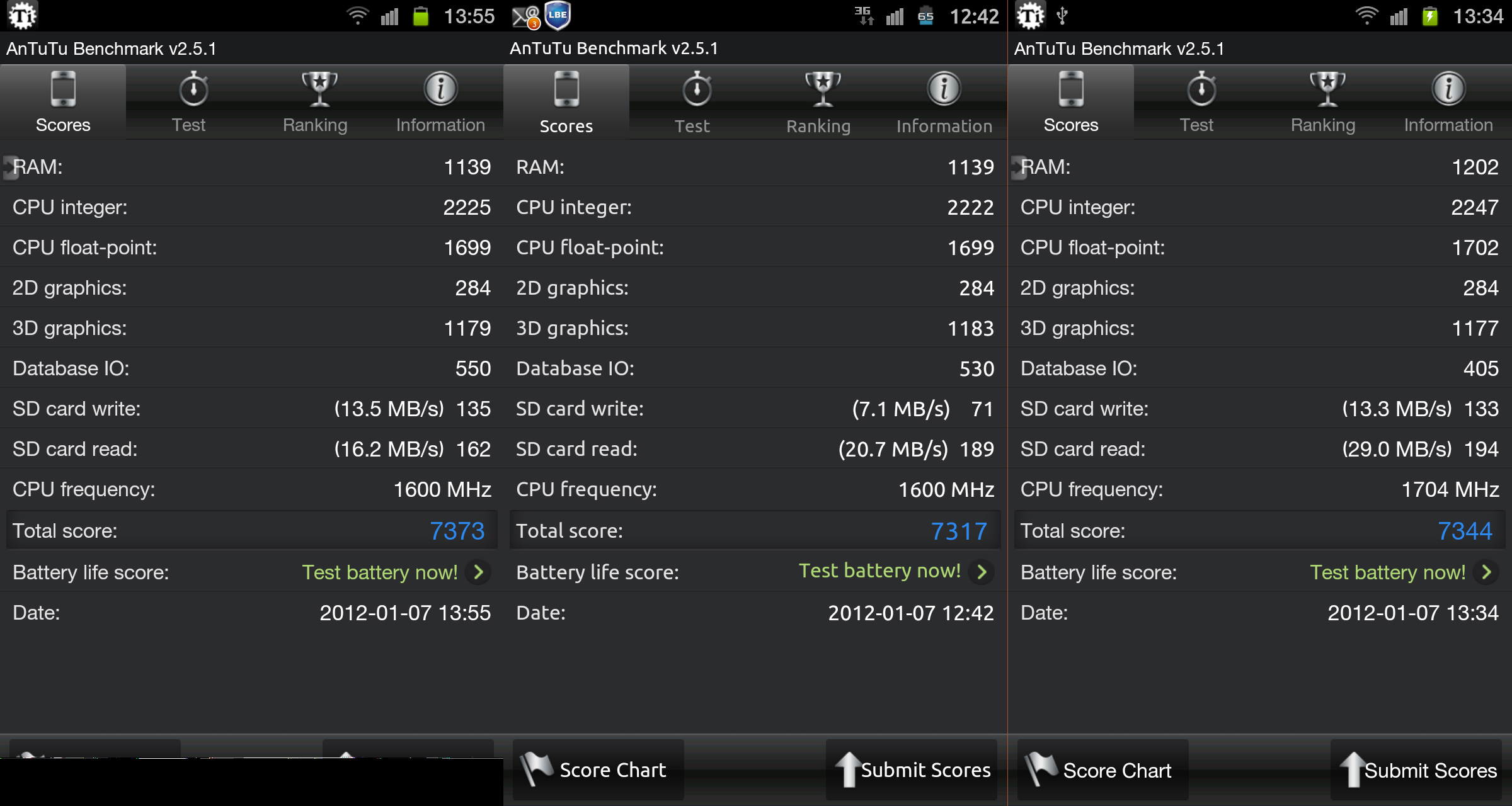Viewport: 1512px width, 806px height.
Task: Tap the Wi-Fi icon in the 13:34 status bar
Action: (x=1366, y=16)
